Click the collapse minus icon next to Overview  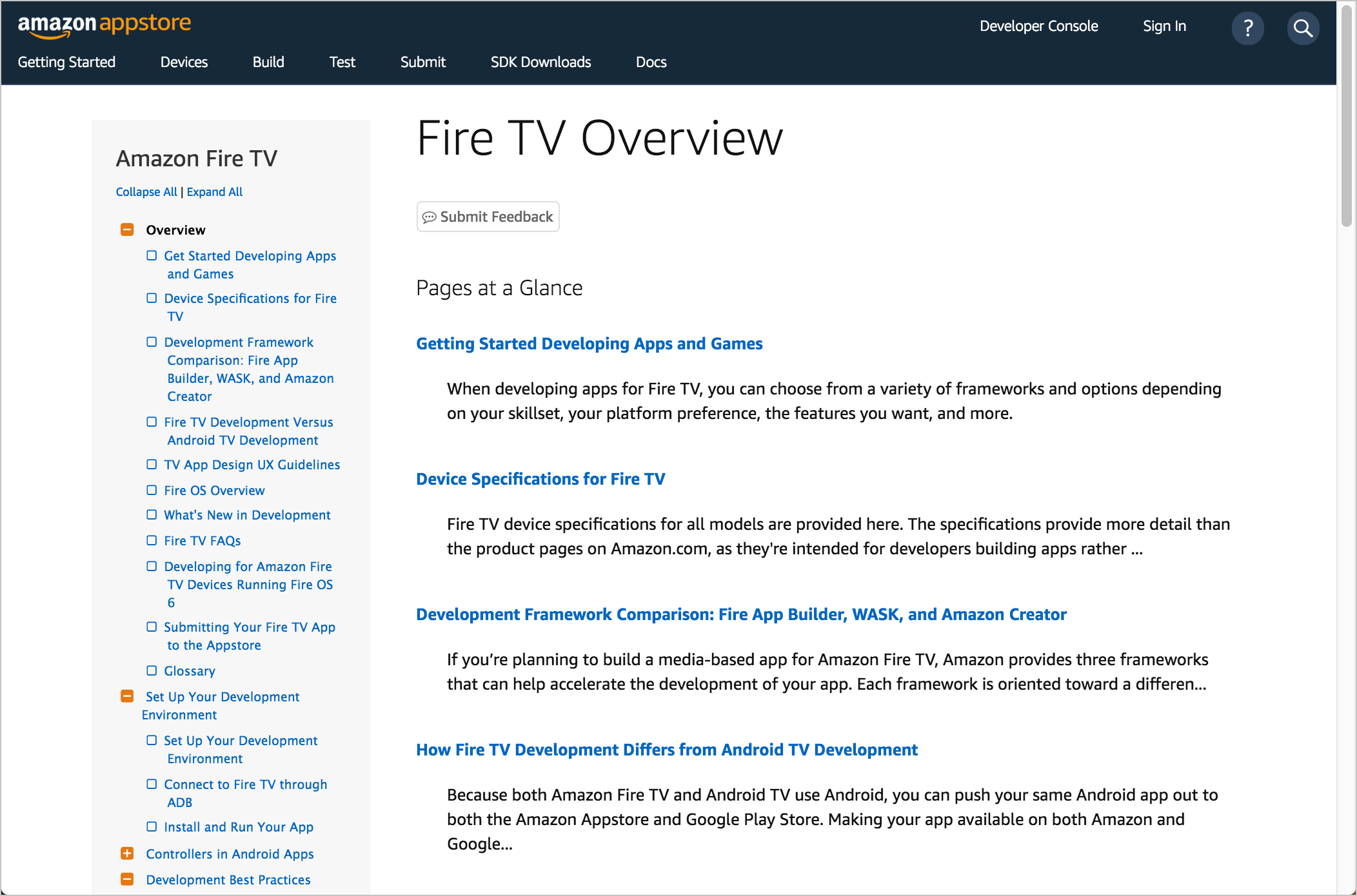click(128, 229)
